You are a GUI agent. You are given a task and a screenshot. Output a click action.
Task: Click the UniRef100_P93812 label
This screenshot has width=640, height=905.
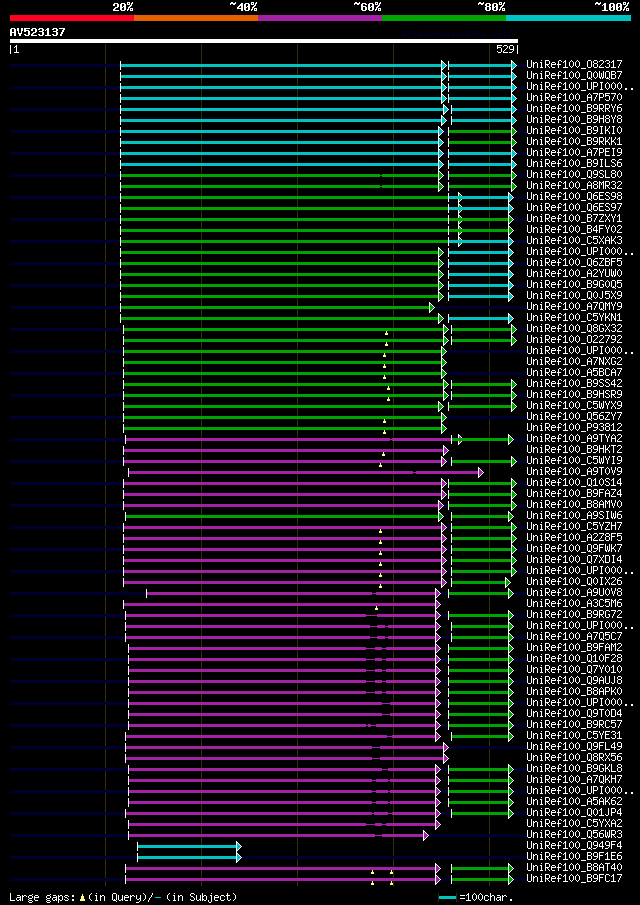(x=574, y=427)
